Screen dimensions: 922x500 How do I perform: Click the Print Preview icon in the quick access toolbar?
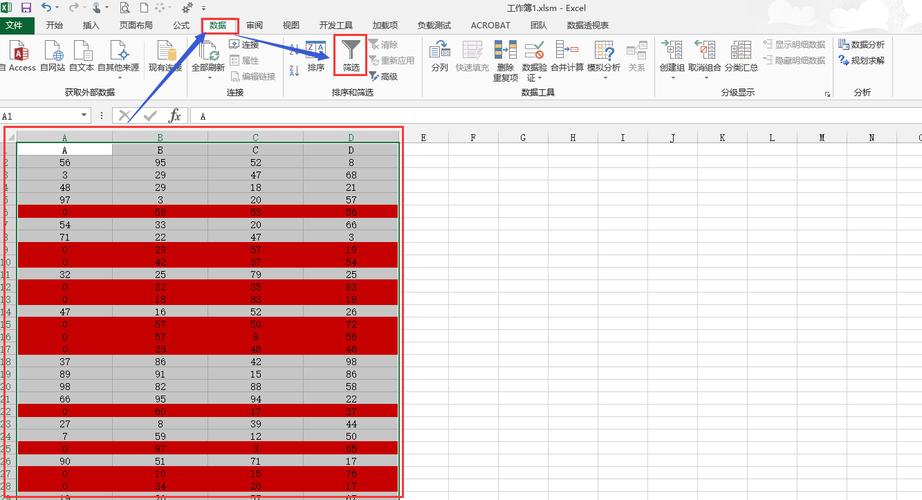[125, 8]
